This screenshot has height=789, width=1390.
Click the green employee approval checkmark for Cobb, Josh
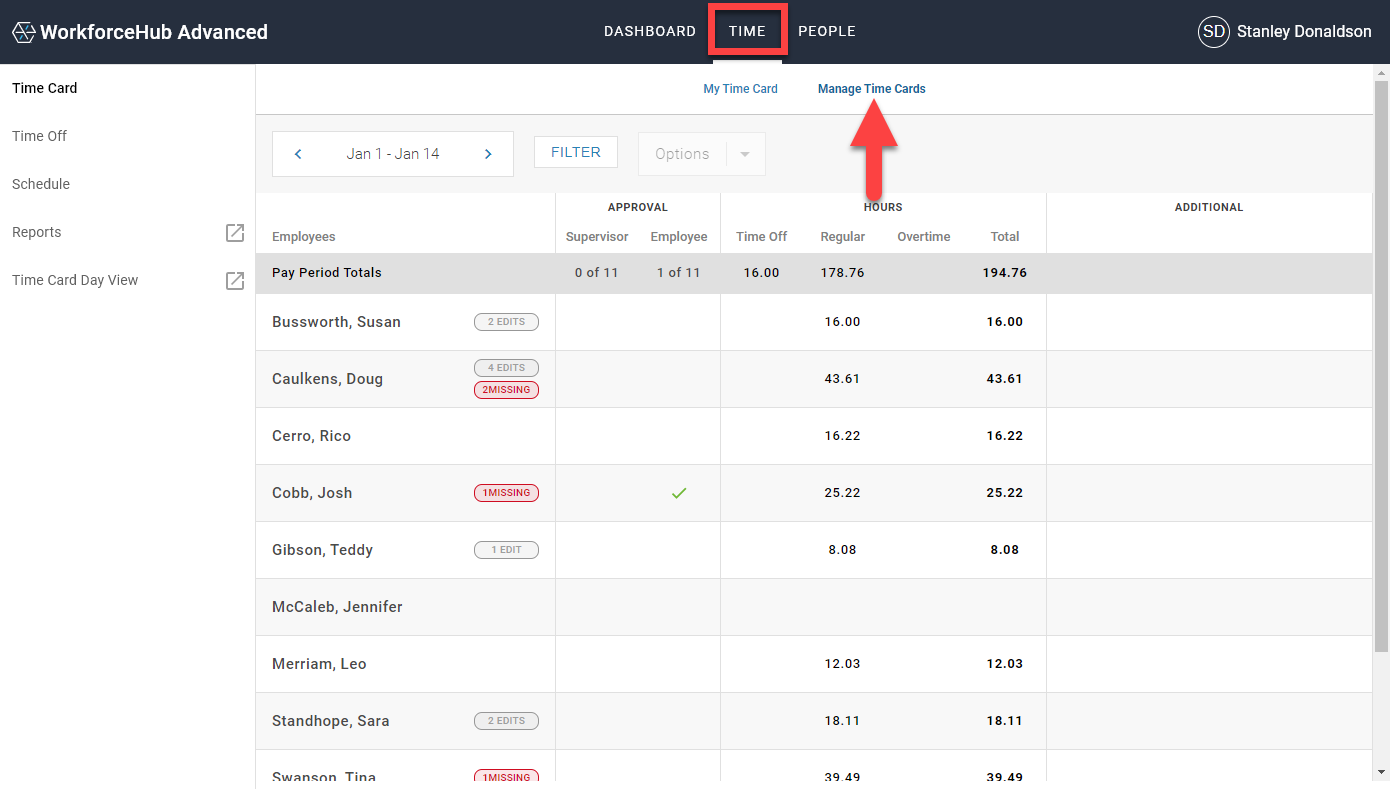pyautogui.click(x=679, y=492)
